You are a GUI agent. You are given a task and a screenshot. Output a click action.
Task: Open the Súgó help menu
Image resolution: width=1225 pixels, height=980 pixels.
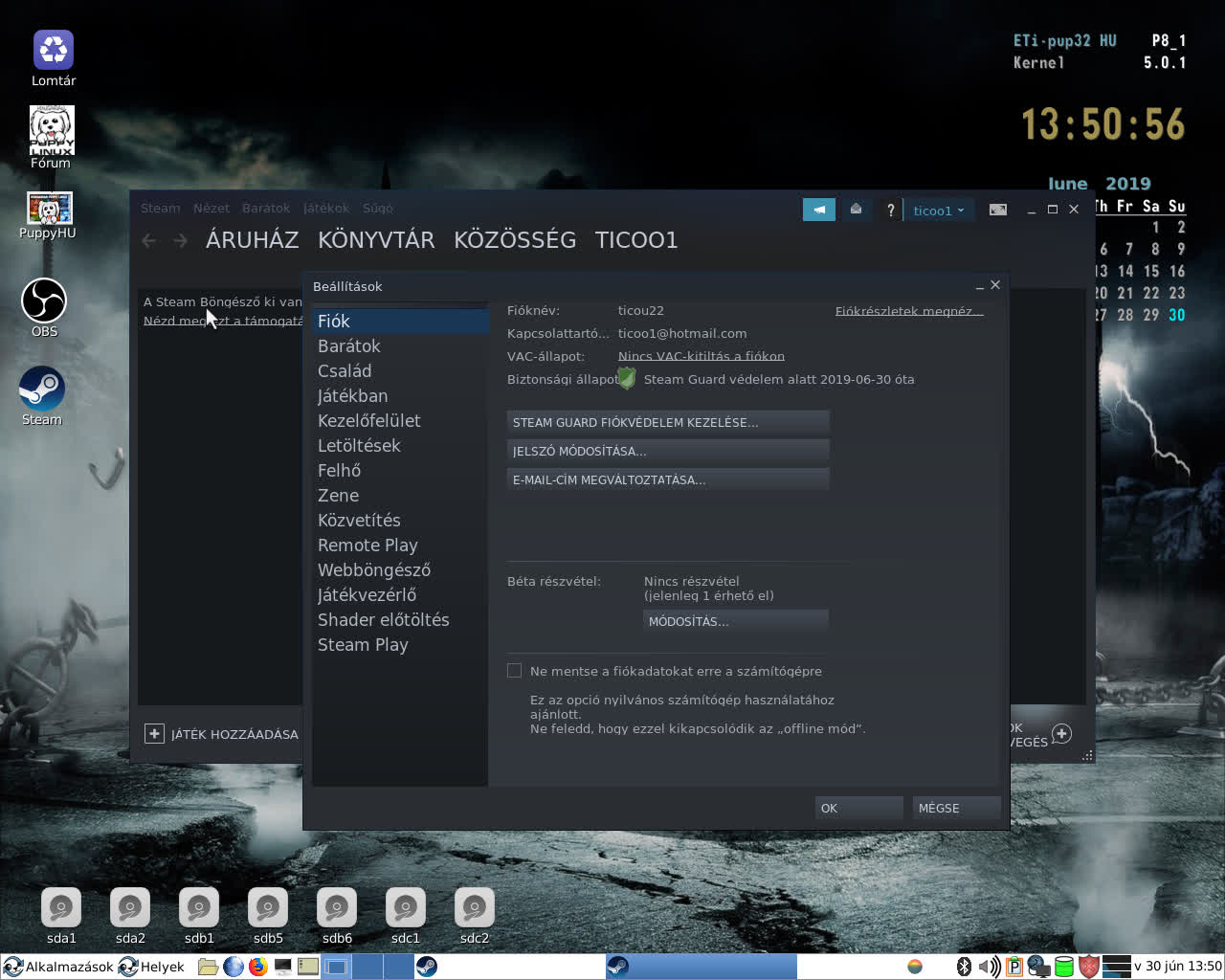pos(378,208)
